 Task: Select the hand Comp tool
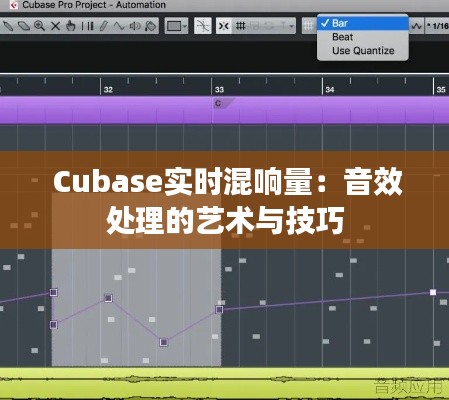(70, 26)
